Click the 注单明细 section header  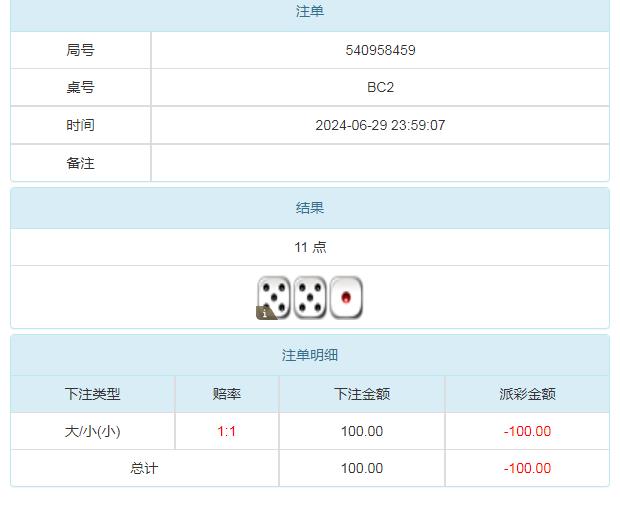(310, 355)
